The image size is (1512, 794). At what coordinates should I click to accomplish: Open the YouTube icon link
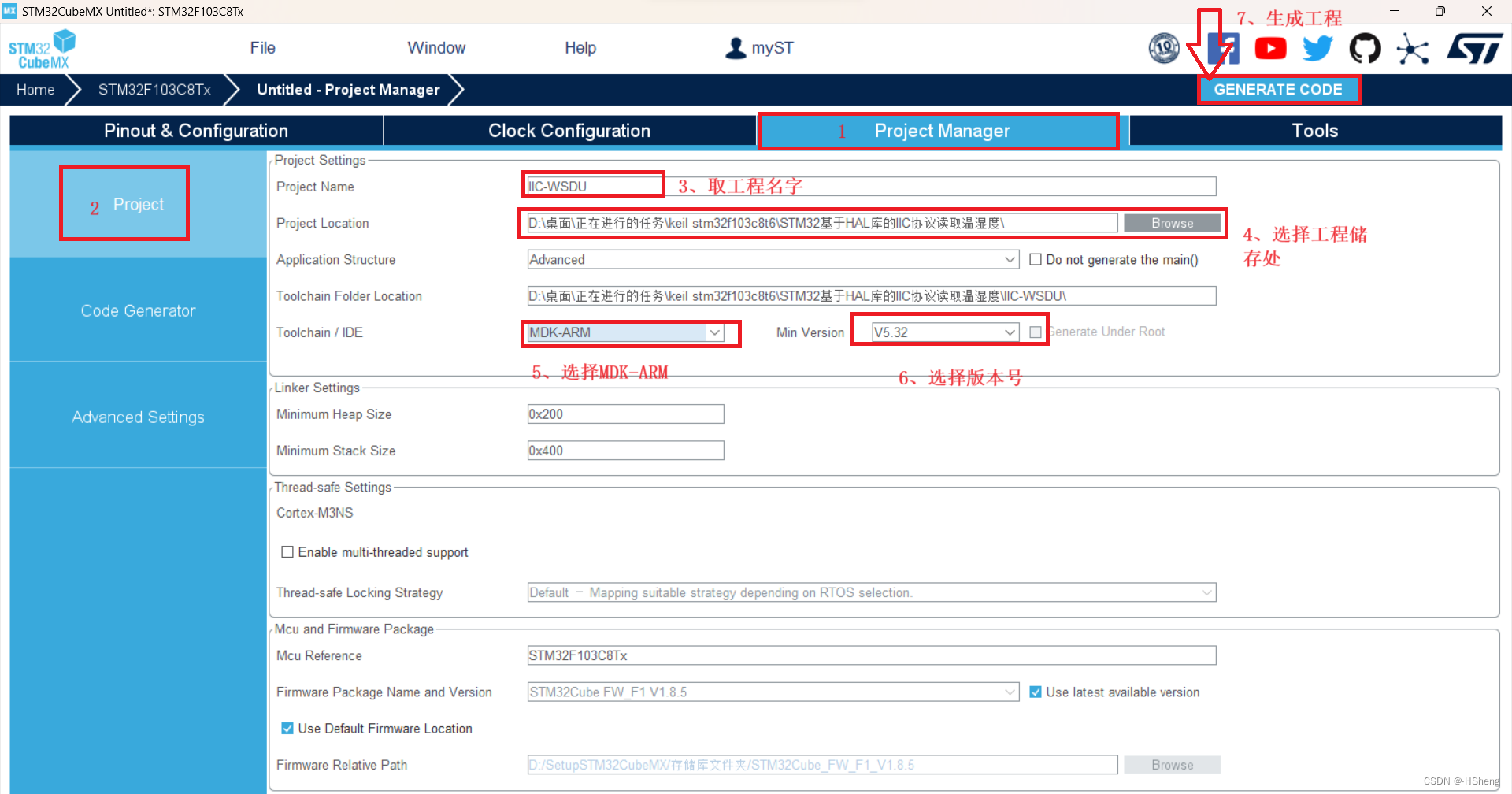tap(1270, 48)
